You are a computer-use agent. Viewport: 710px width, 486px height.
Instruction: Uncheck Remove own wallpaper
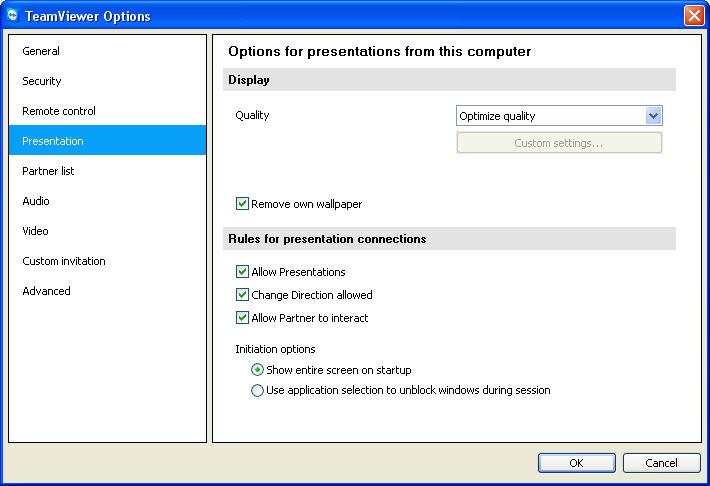coord(242,204)
